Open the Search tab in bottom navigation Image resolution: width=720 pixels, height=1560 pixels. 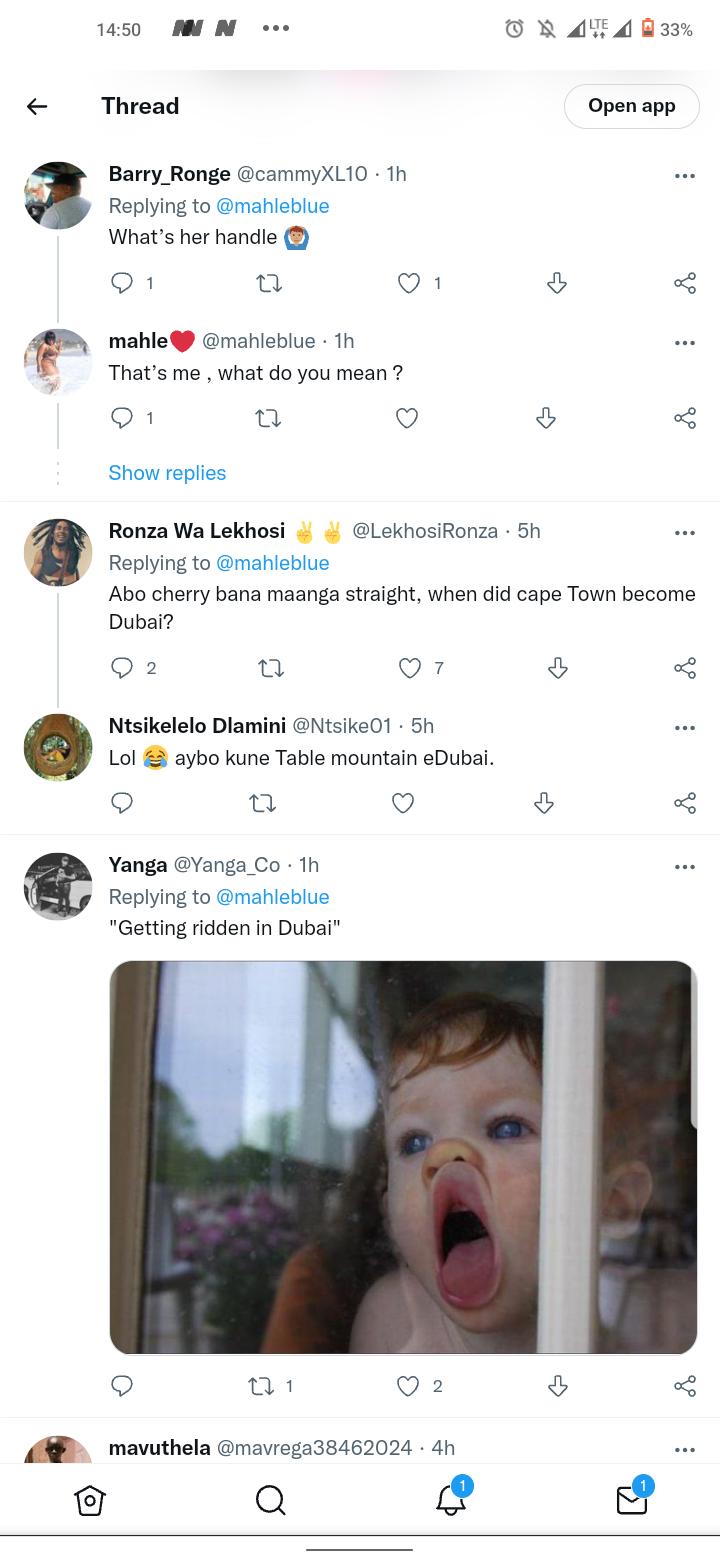point(270,1500)
